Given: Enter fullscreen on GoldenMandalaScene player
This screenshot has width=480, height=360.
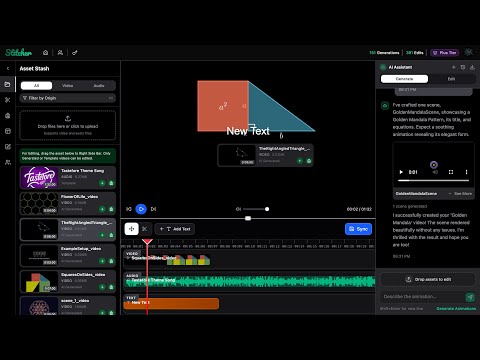Looking at the screenshot, I should pyautogui.click(x=451, y=172).
